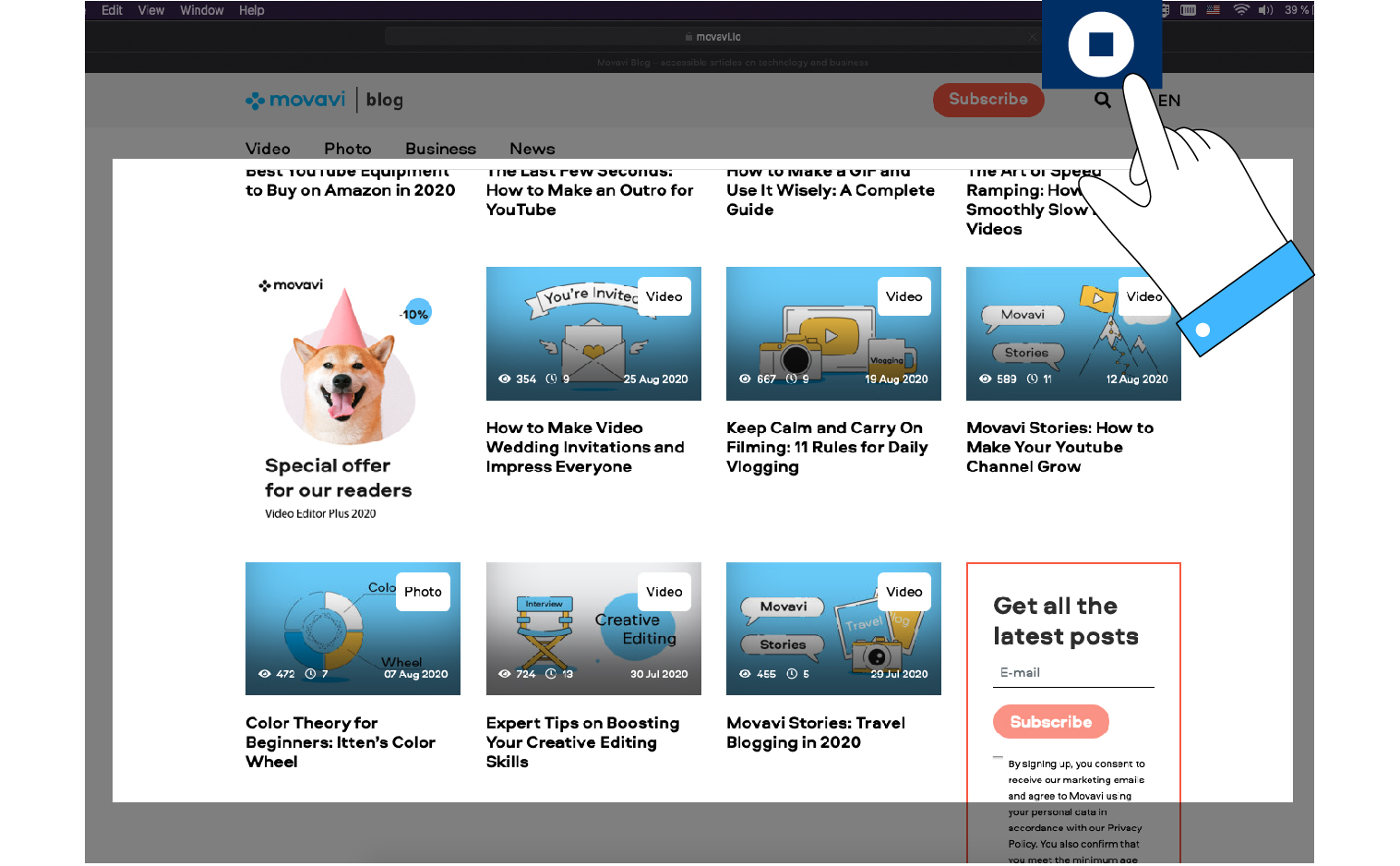
Task: Click the Color Wheel thumbnail image
Action: pos(353,629)
